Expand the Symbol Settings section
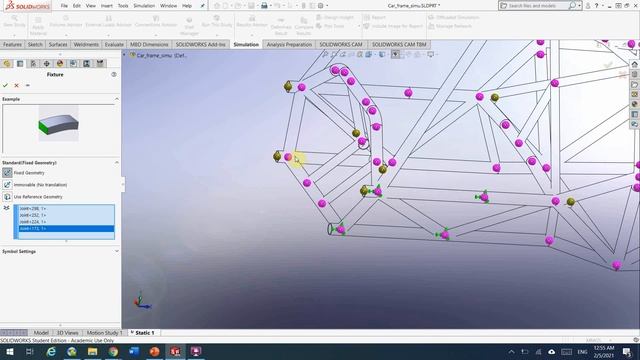640x360 pixels. [116, 251]
